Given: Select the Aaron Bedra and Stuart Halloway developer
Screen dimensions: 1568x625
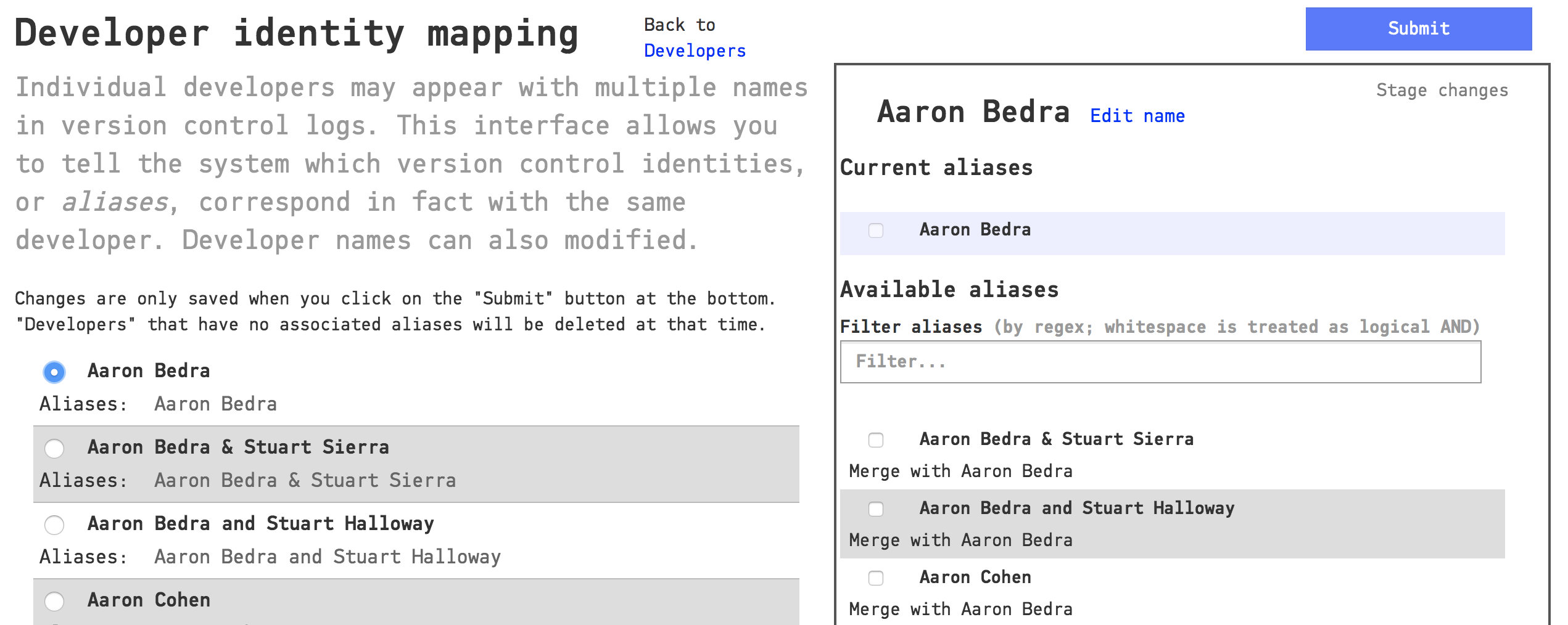Looking at the screenshot, I should tap(55, 526).
